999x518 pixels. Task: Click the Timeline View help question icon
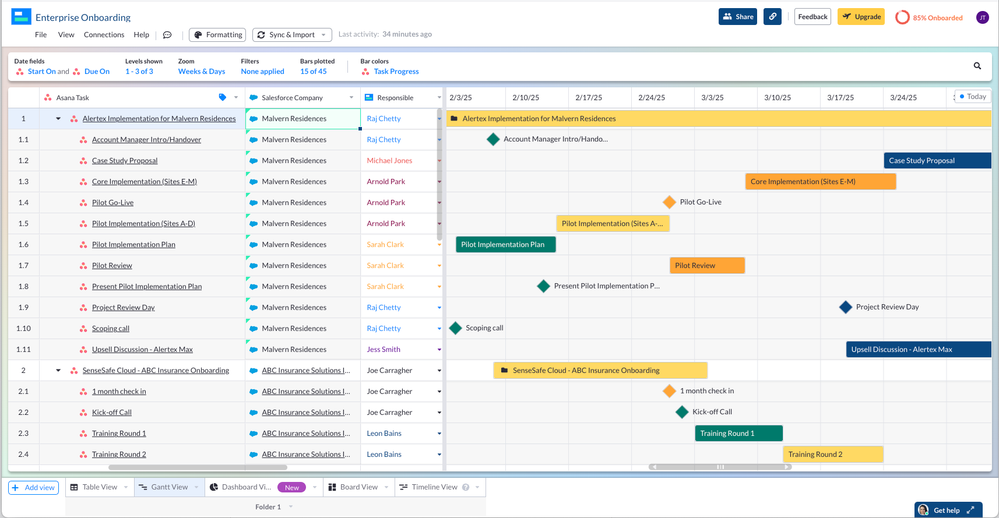(x=466, y=487)
